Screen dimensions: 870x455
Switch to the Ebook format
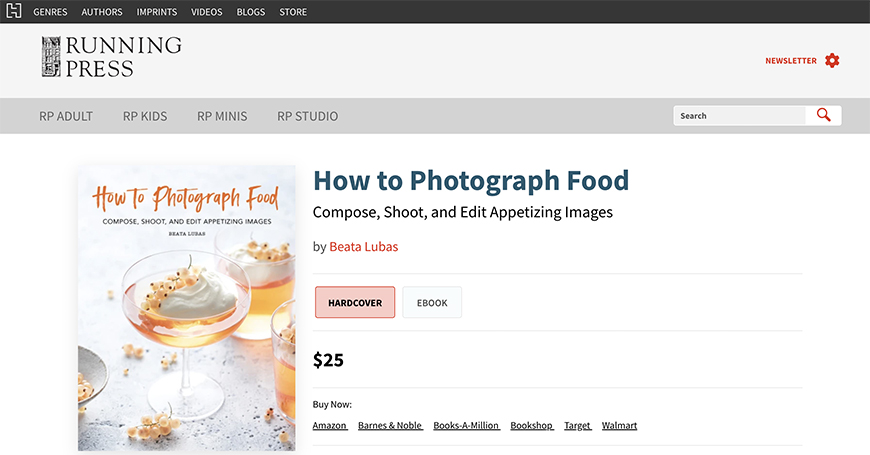coord(432,302)
